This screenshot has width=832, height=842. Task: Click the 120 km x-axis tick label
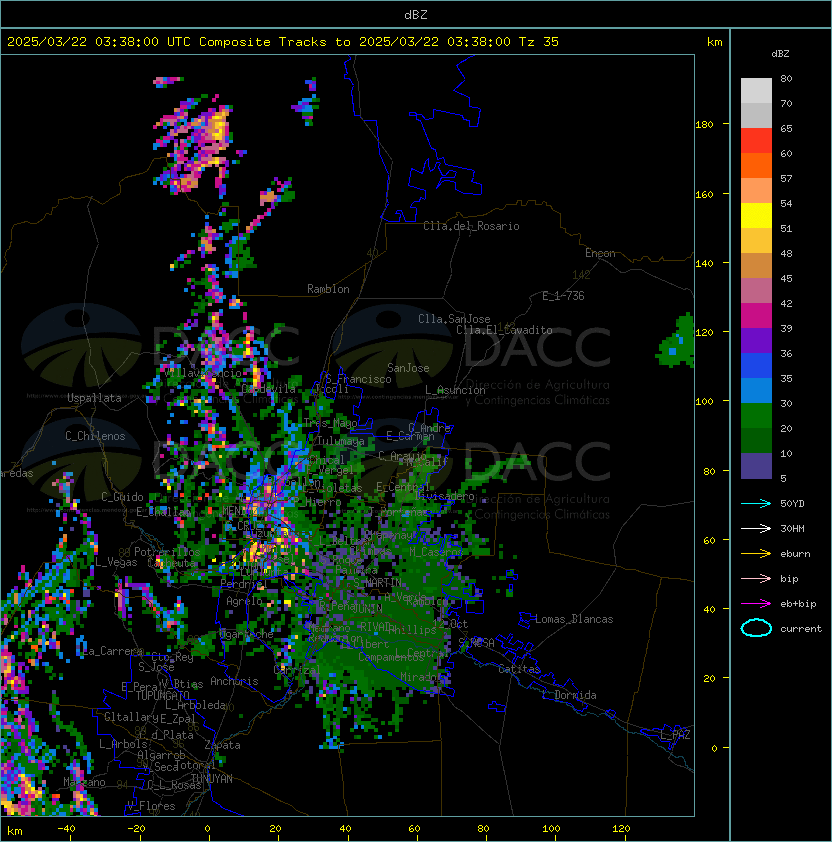pos(621,829)
